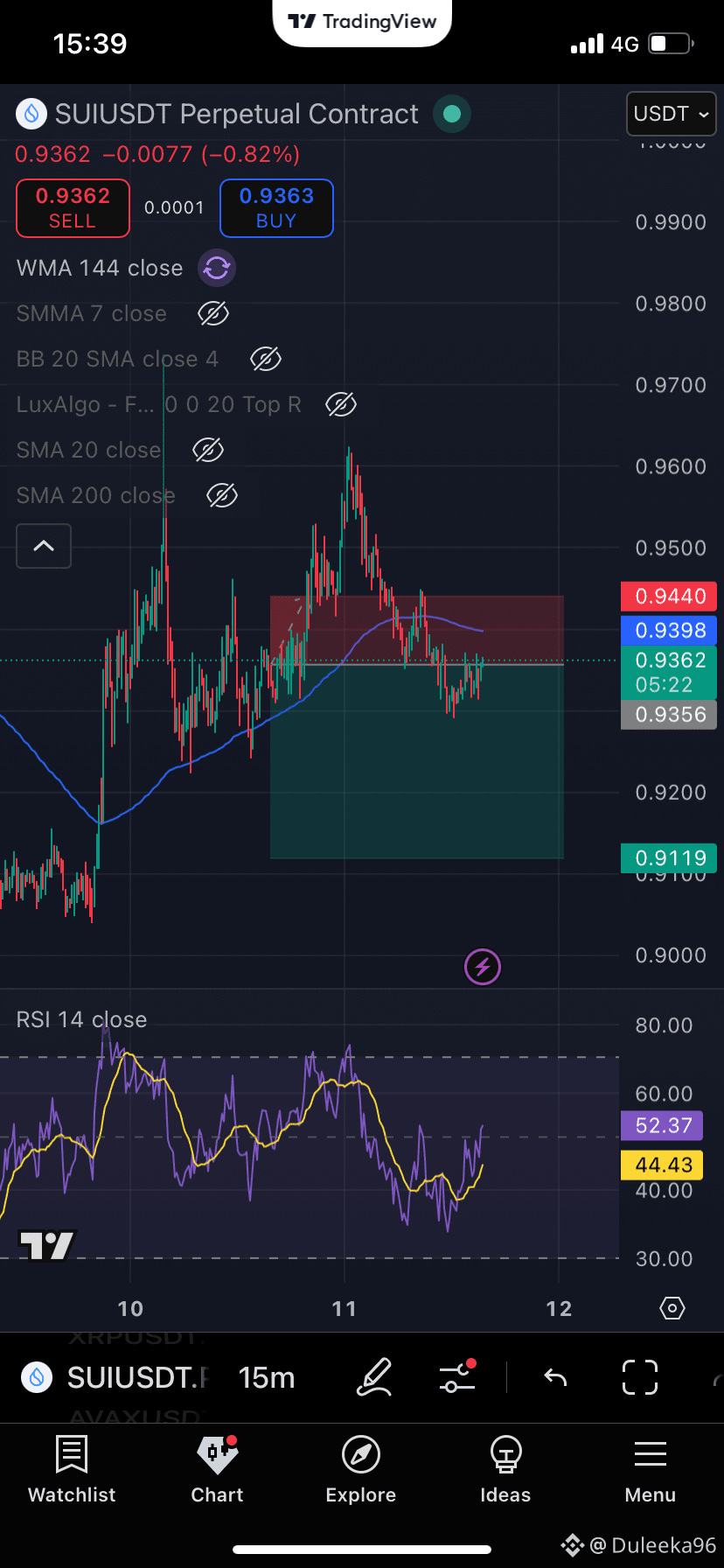Collapse the indicator legend with chevron button
Screen dimensions: 724x1568
click(44, 546)
